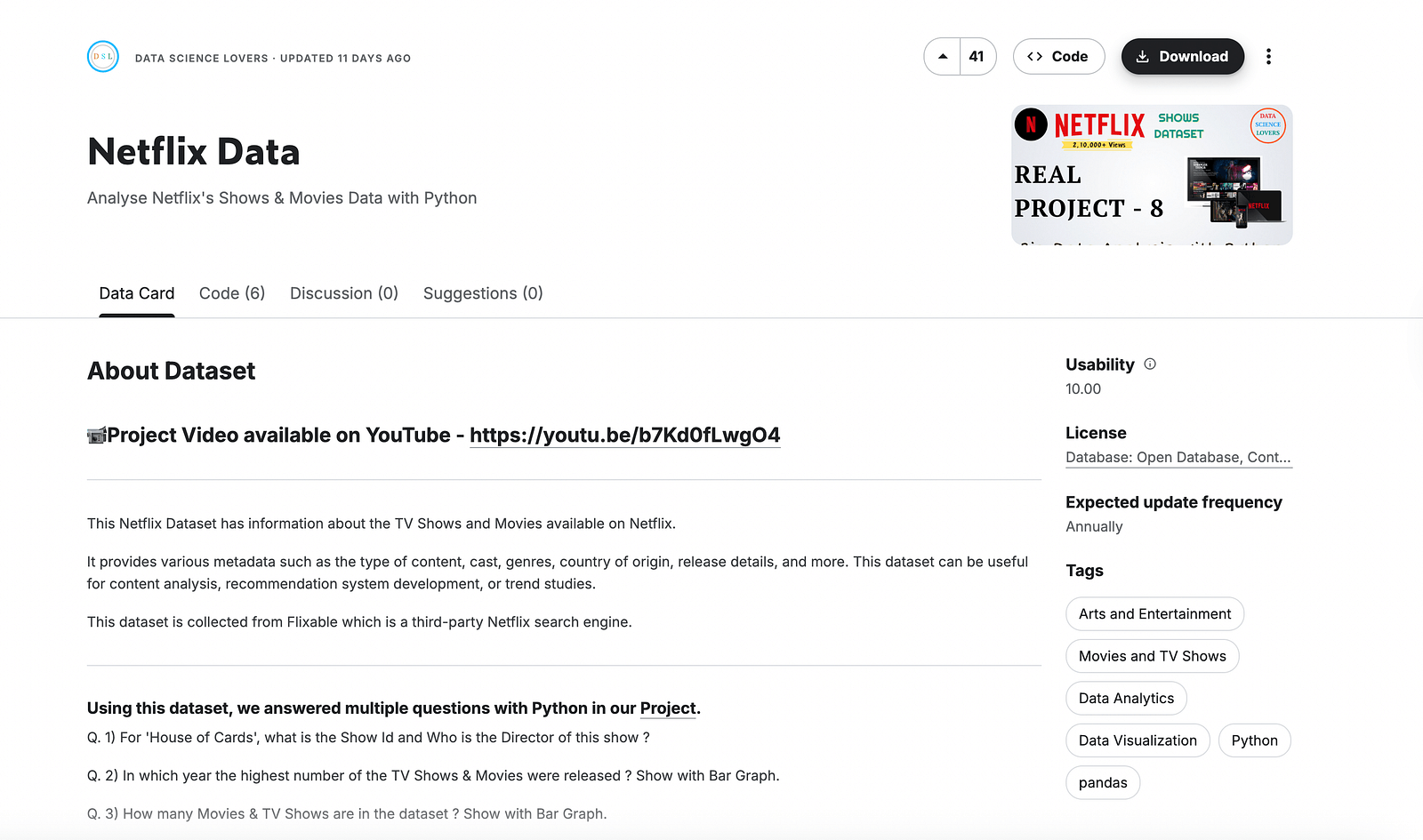Open the Database: Open Database license link
This screenshot has height=840, width=1423.
[x=1178, y=457]
